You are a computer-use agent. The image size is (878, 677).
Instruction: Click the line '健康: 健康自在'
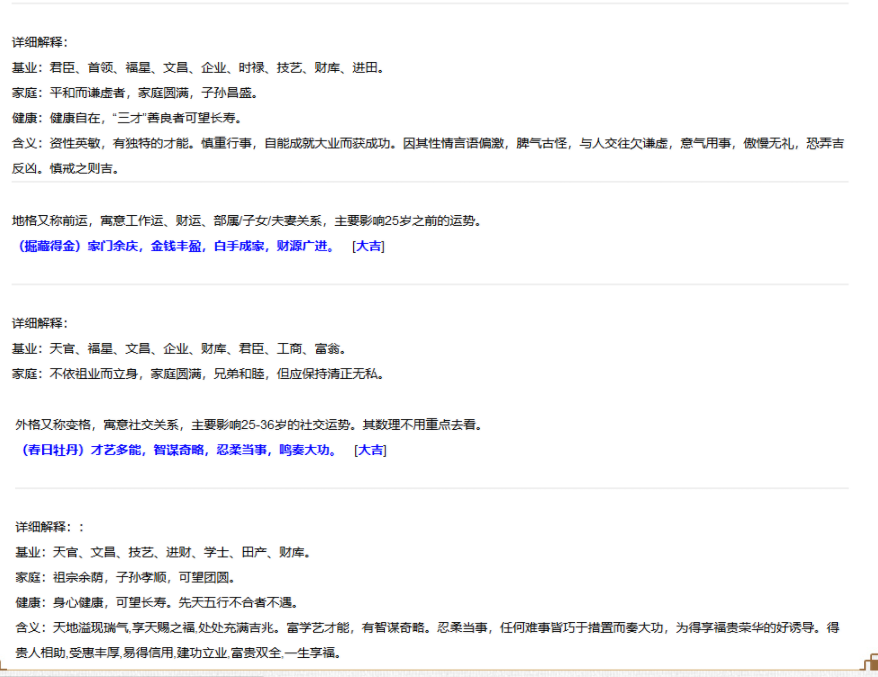(127, 118)
